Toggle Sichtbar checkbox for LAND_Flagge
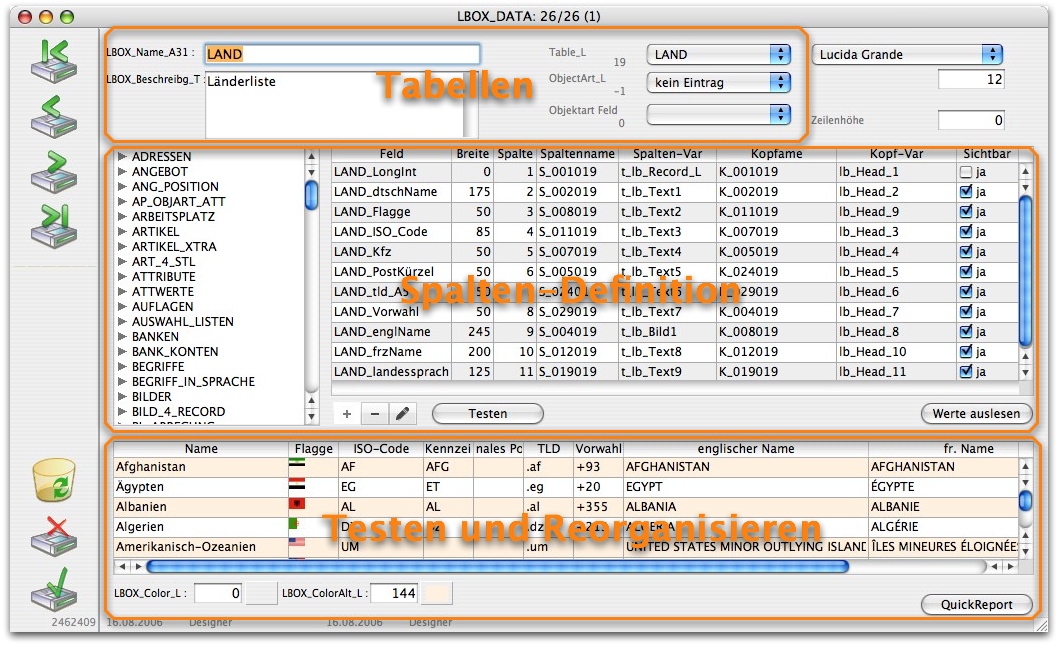Screen dimensions: 1058x646 [x=966, y=212]
